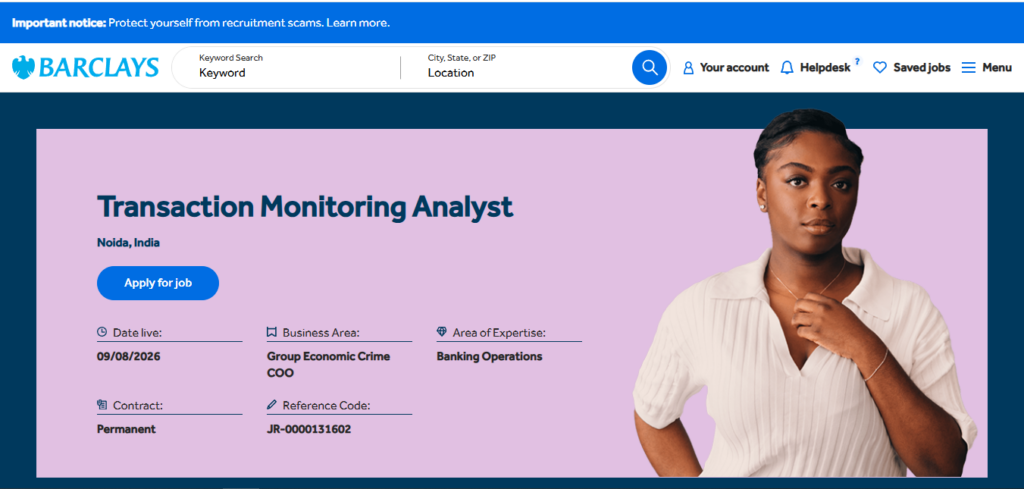Click the woman's photo in the banner
Screen dimensions: 1024x489
point(807,294)
